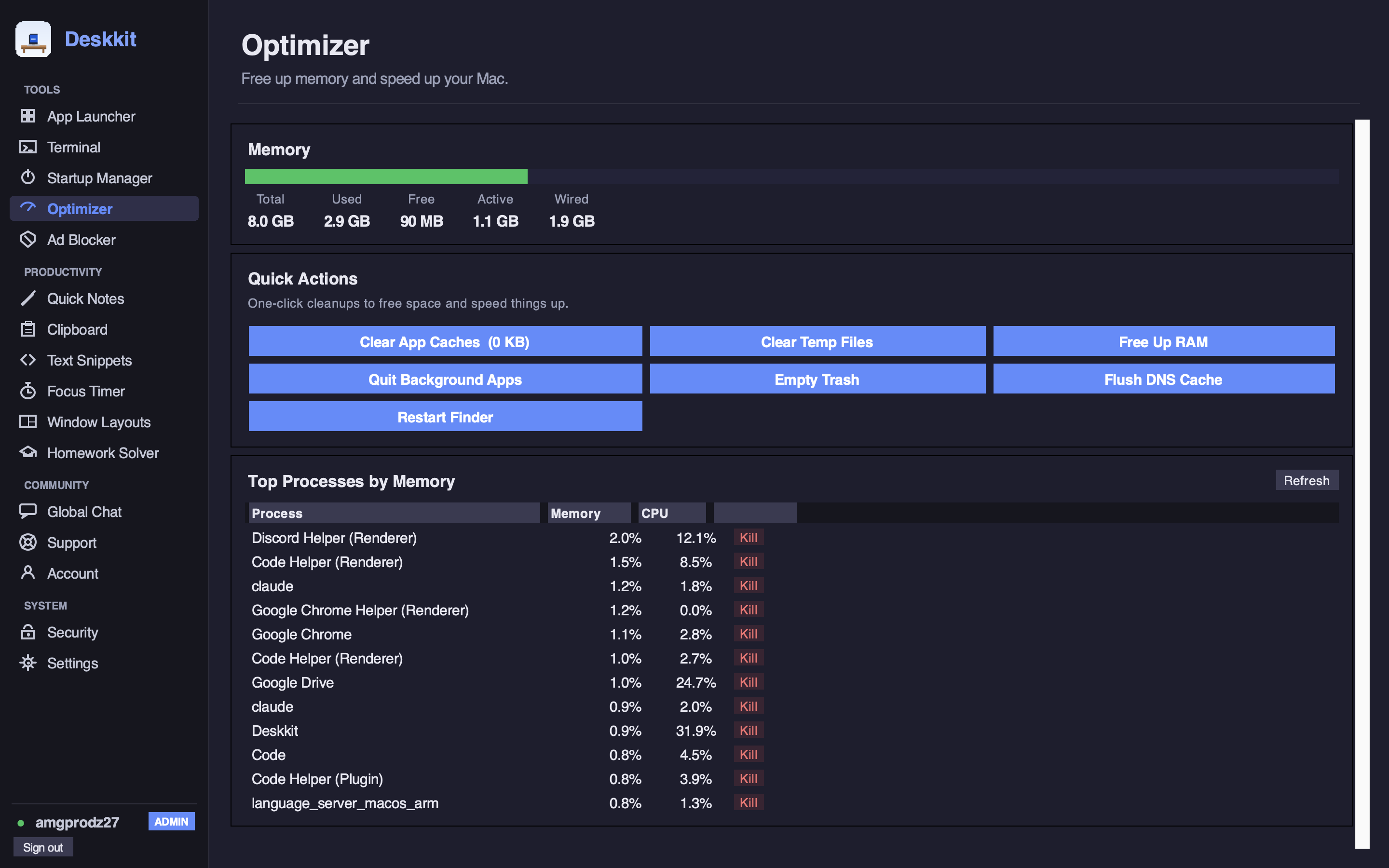Click the Global Chat speech bubble icon
This screenshot has width=1389, height=868.
[x=27, y=511]
